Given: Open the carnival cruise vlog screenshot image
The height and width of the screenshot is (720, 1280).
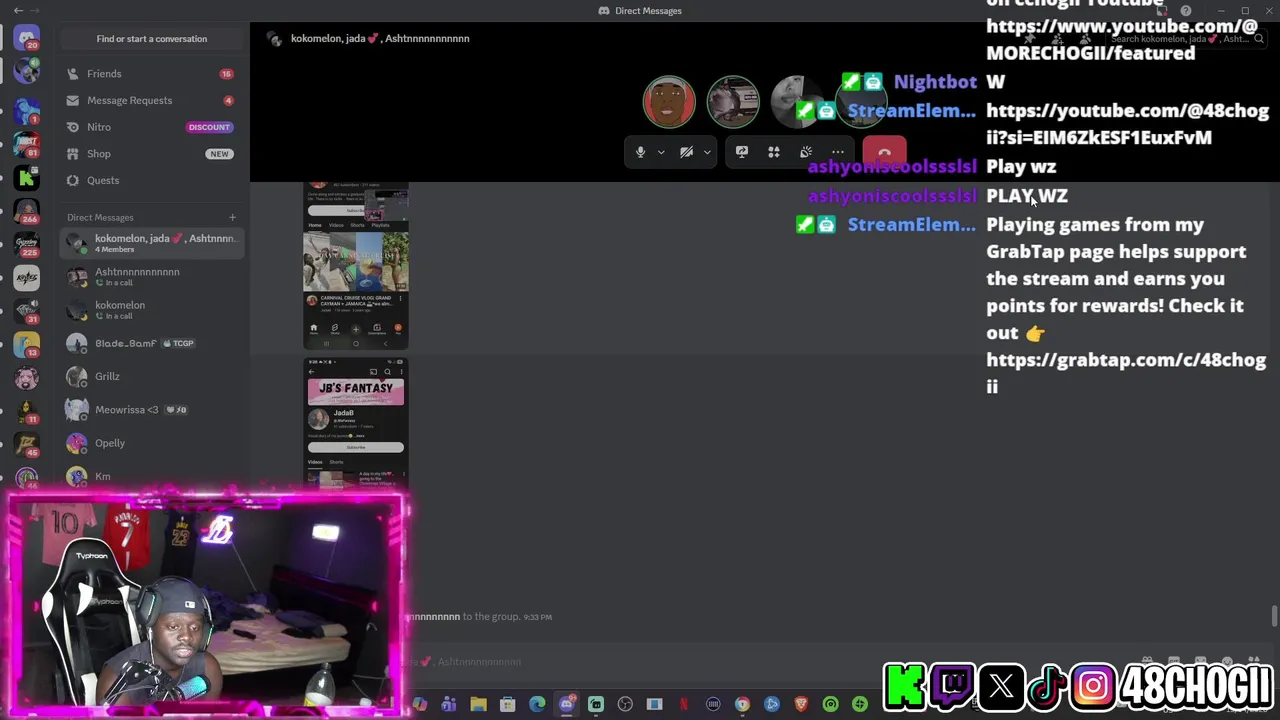Looking at the screenshot, I should [x=356, y=266].
